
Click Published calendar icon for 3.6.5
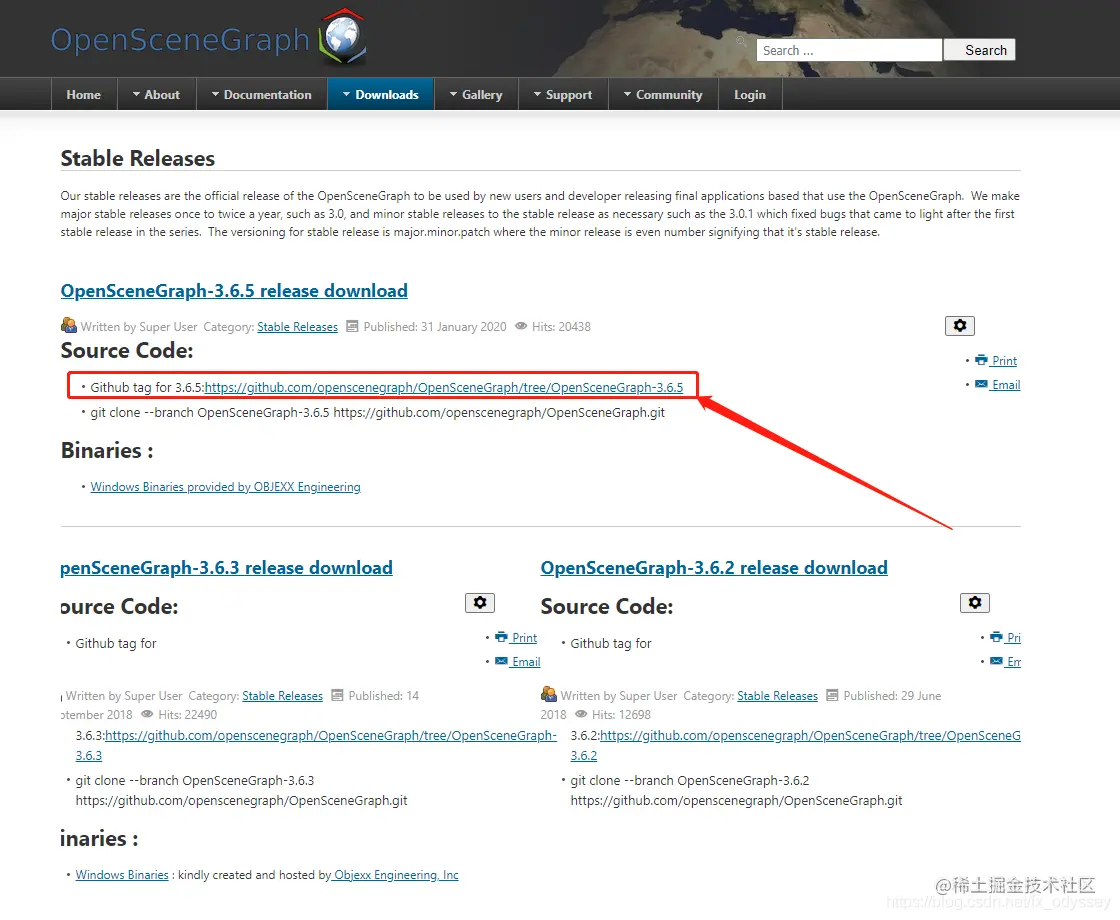coord(352,326)
